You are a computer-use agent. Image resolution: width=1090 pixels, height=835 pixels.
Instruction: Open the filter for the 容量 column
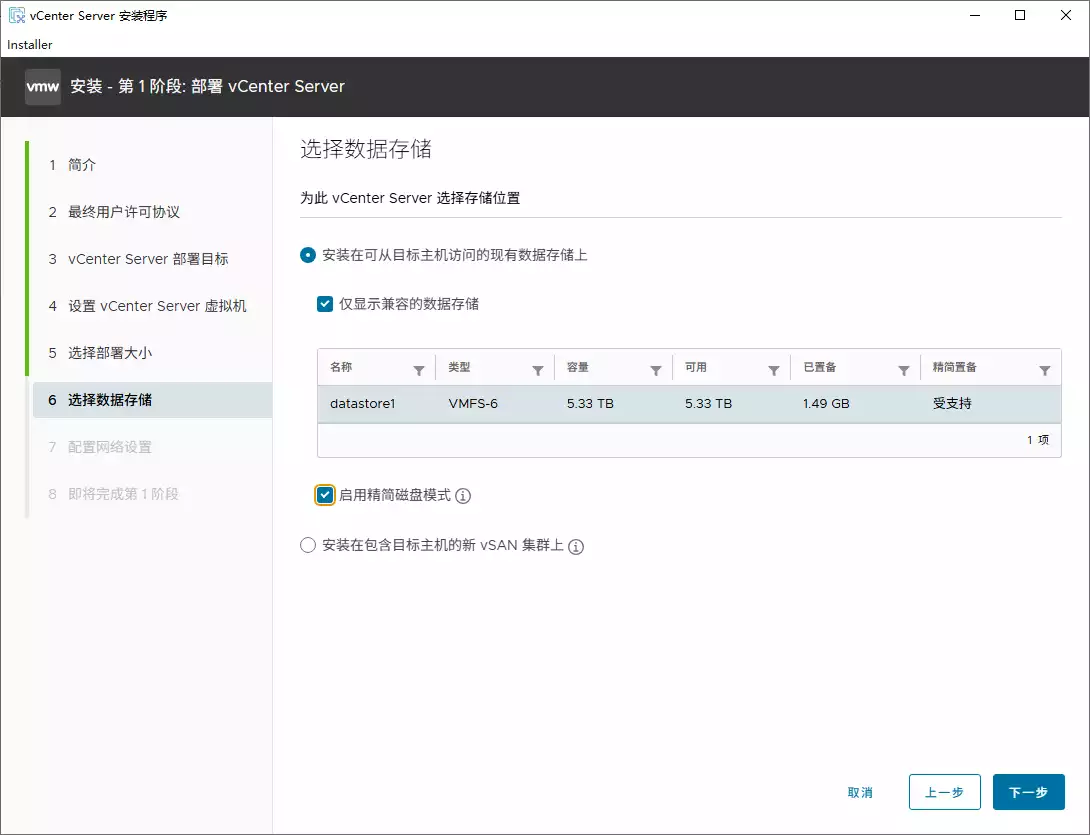pyautogui.click(x=656, y=371)
